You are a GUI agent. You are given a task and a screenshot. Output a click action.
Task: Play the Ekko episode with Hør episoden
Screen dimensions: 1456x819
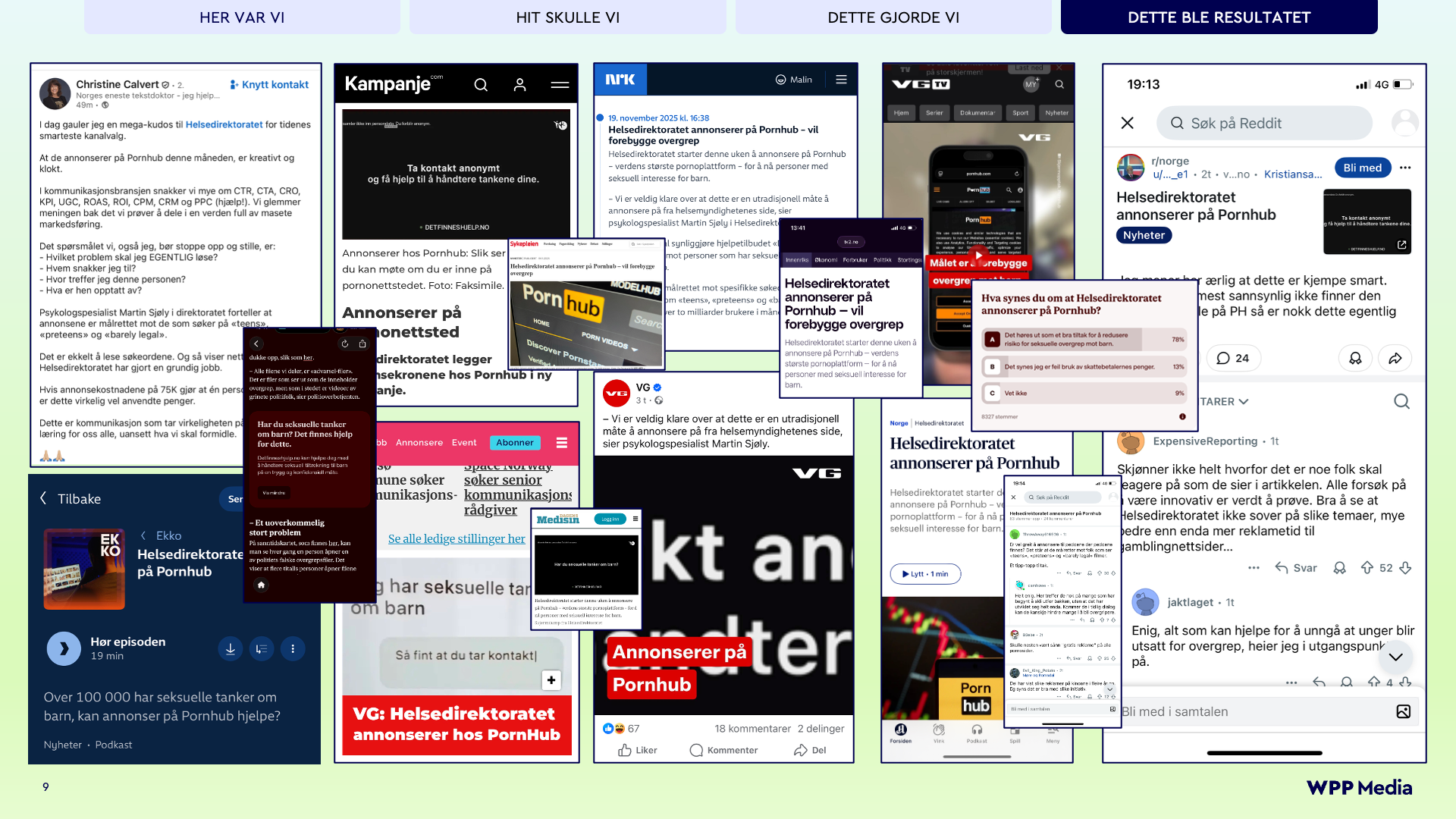(64, 648)
